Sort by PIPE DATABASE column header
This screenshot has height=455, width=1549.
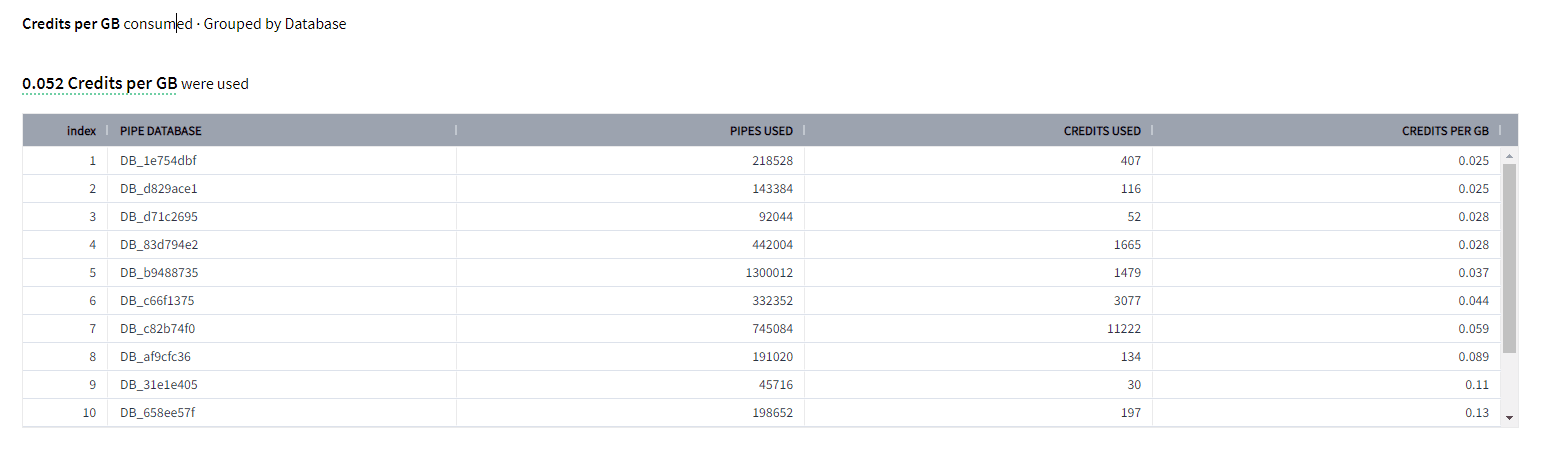tap(160, 131)
